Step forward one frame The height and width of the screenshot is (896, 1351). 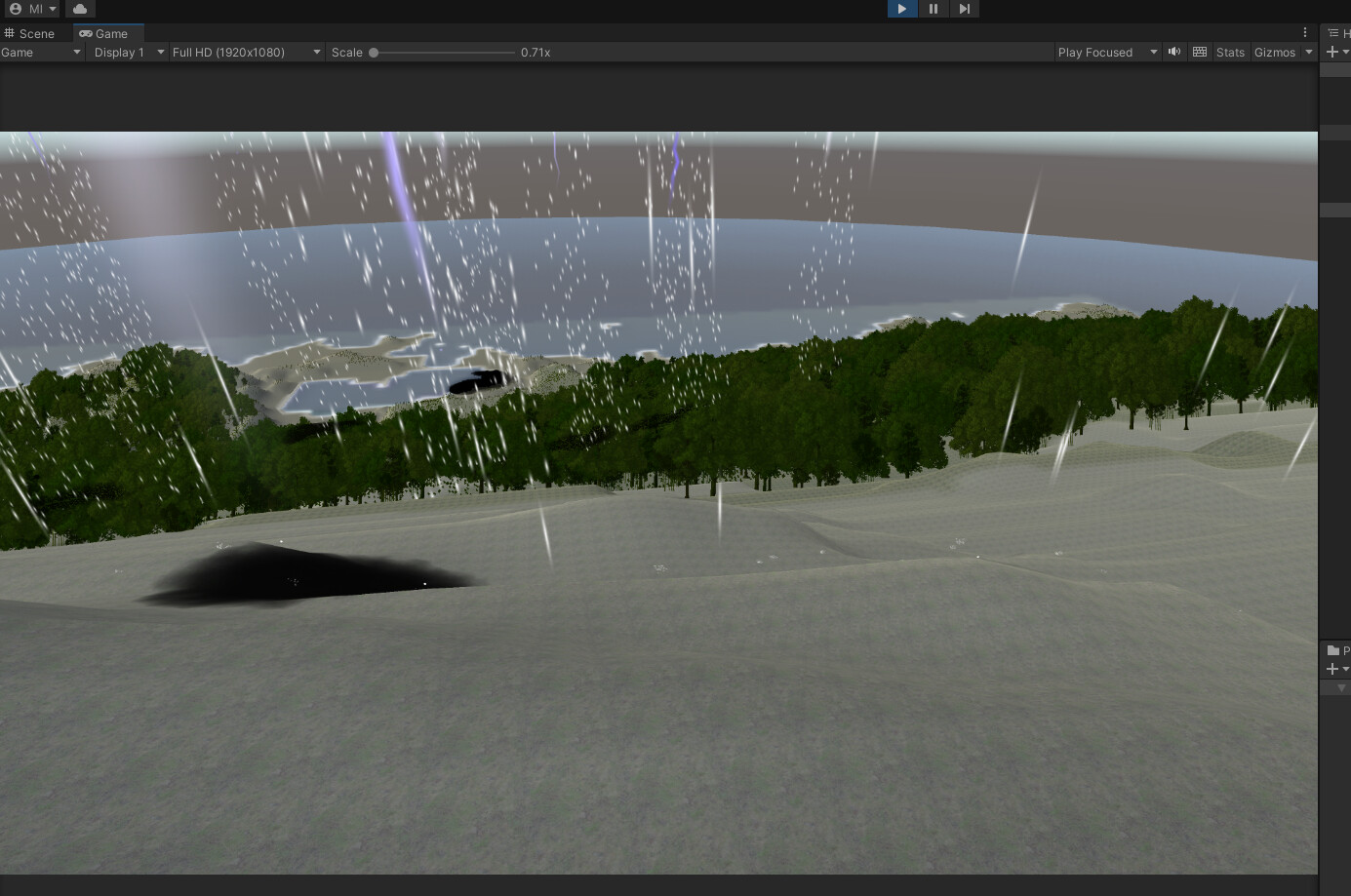coord(965,9)
